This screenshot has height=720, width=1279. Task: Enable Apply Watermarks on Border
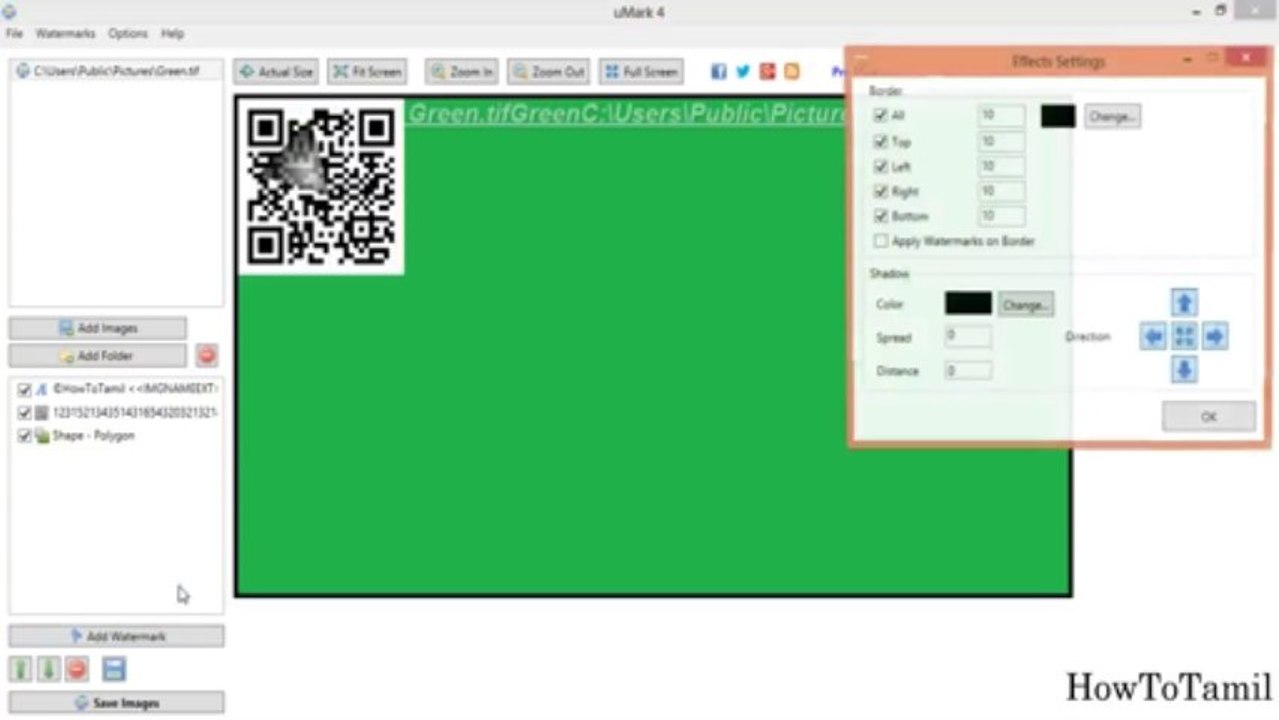[x=881, y=241]
